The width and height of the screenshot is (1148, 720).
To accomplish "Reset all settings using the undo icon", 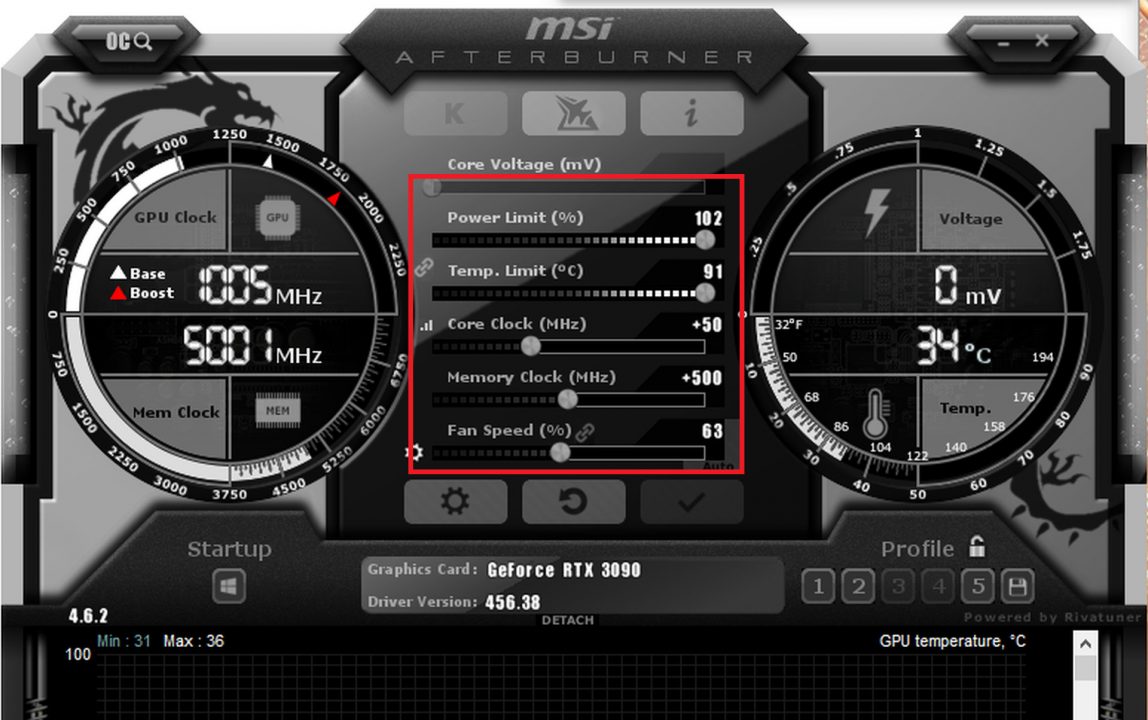I will pyautogui.click(x=573, y=502).
